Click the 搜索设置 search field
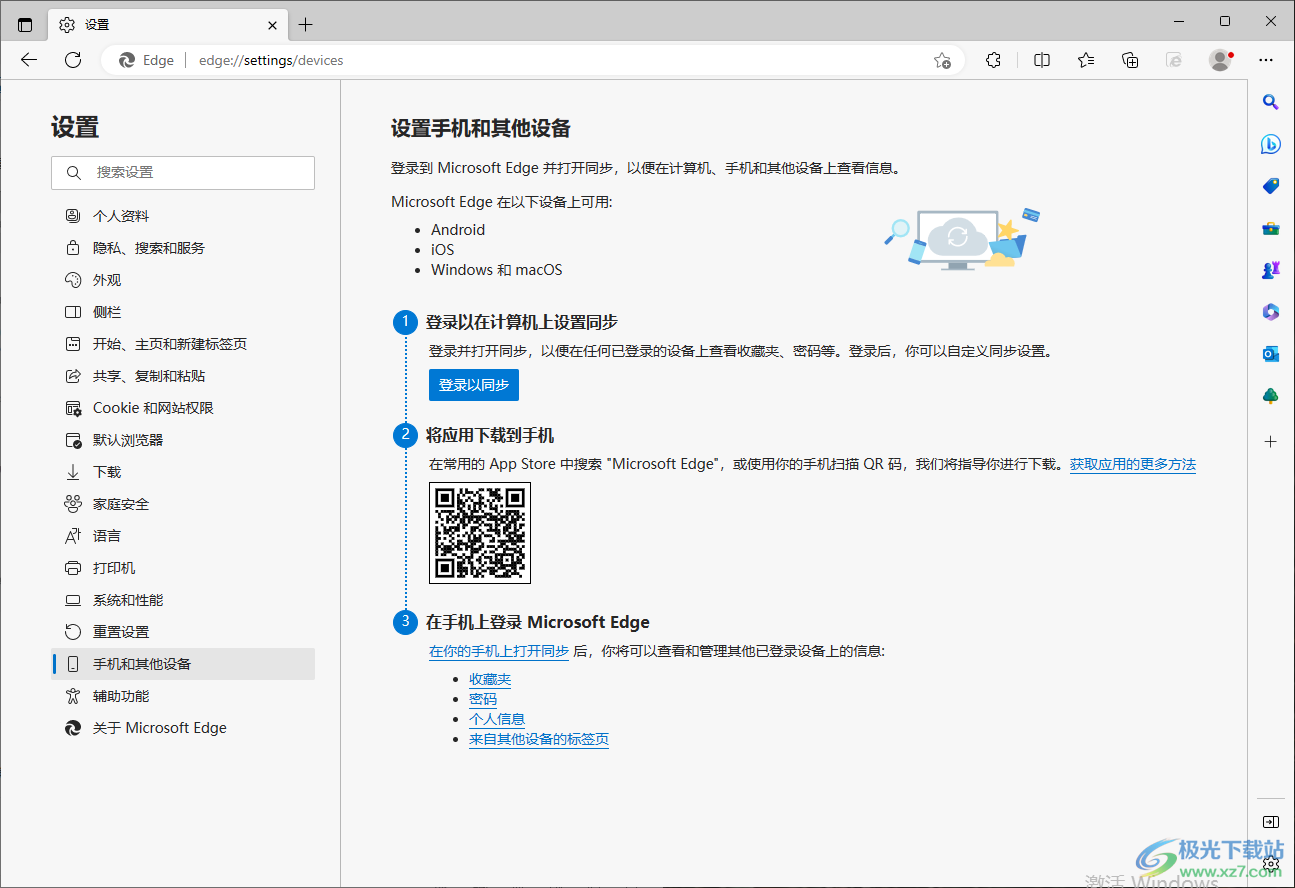The image size is (1295, 888). (183, 172)
